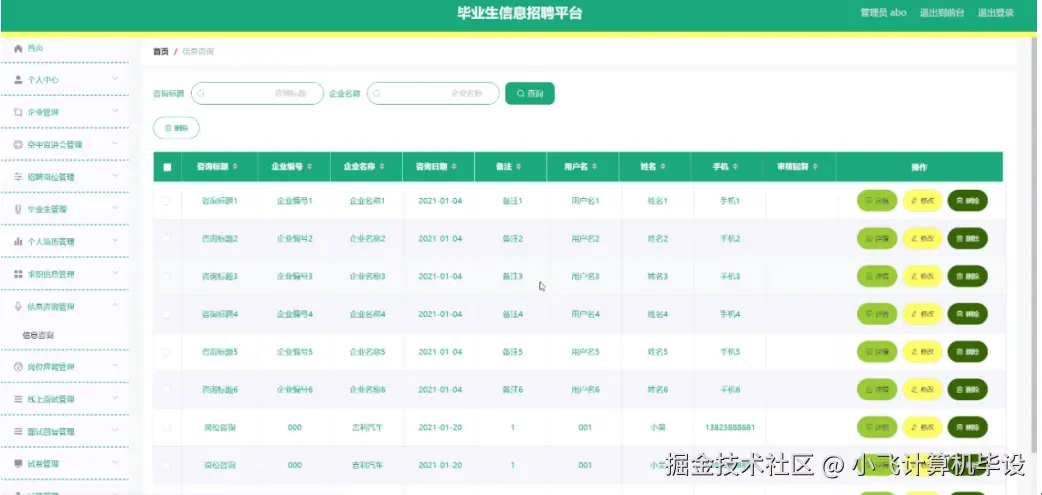The height and width of the screenshot is (495, 1042).
Task: Open the 面试回复管理 menu item
Action: tap(64, 432)
